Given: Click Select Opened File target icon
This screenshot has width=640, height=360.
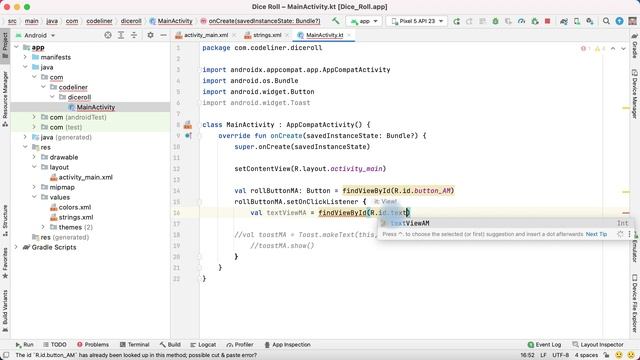Looking at the screenshot, I should (108, 35).
